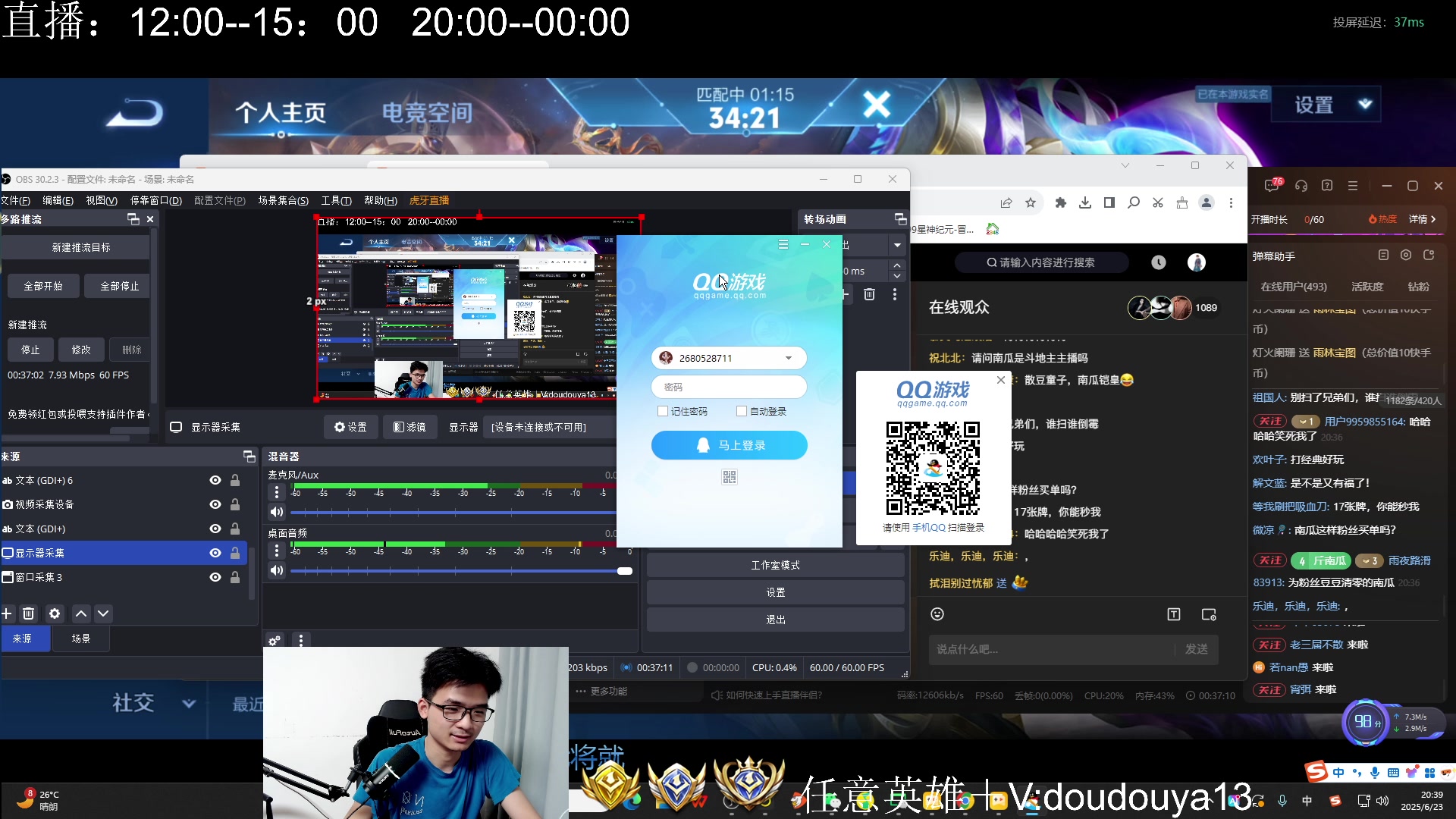Click history clock icon beside search
The height and width of the screenshot is (819, 1456).
point(1159,262)
